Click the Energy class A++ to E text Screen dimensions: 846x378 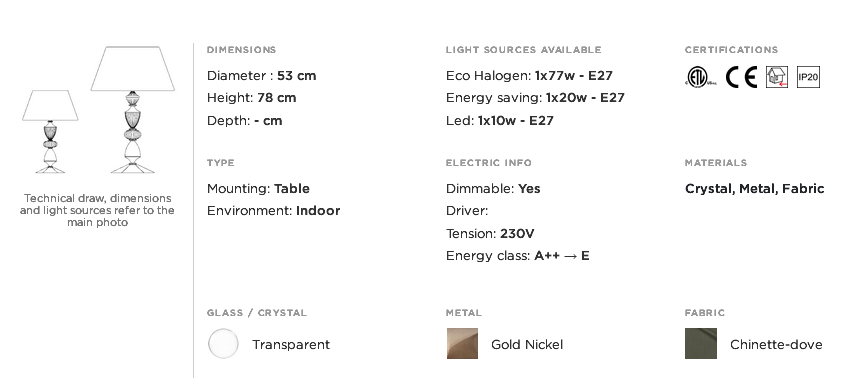[x=517, y=256]
